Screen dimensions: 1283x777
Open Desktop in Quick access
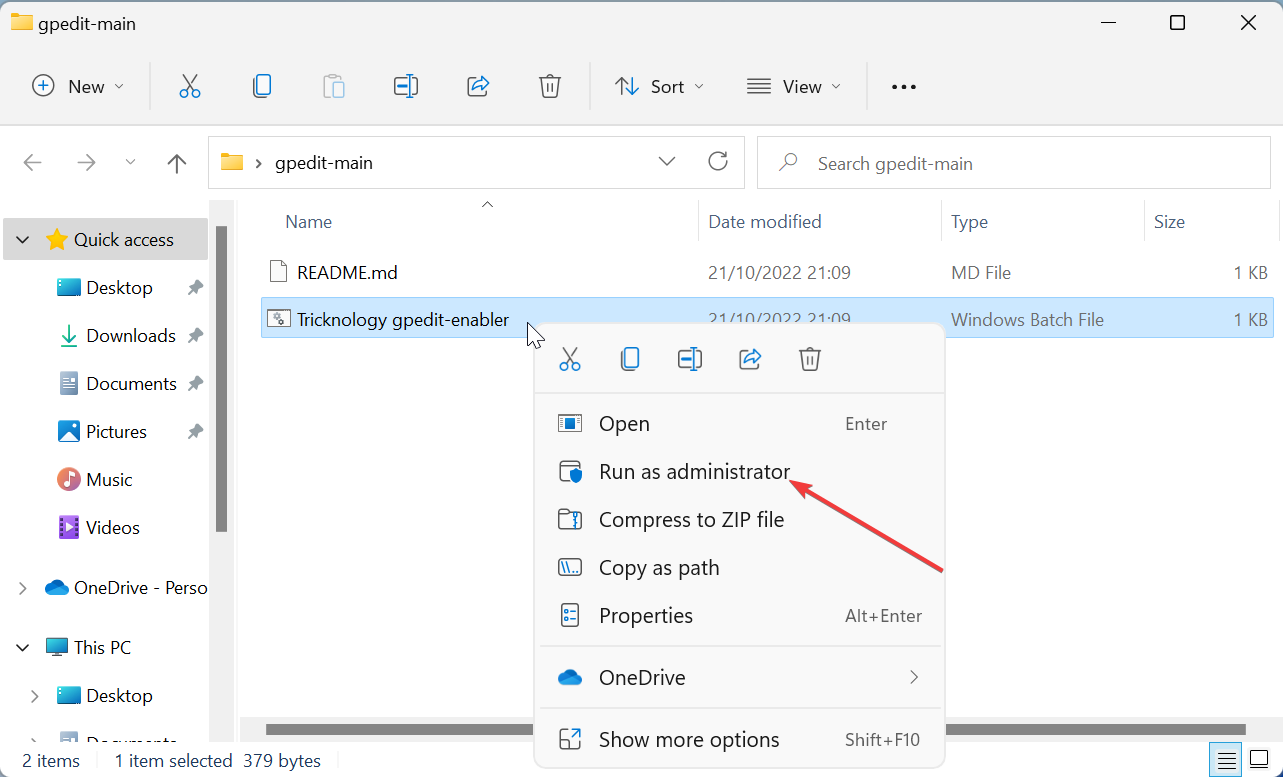pyautogui.click(x=119, y=288)
